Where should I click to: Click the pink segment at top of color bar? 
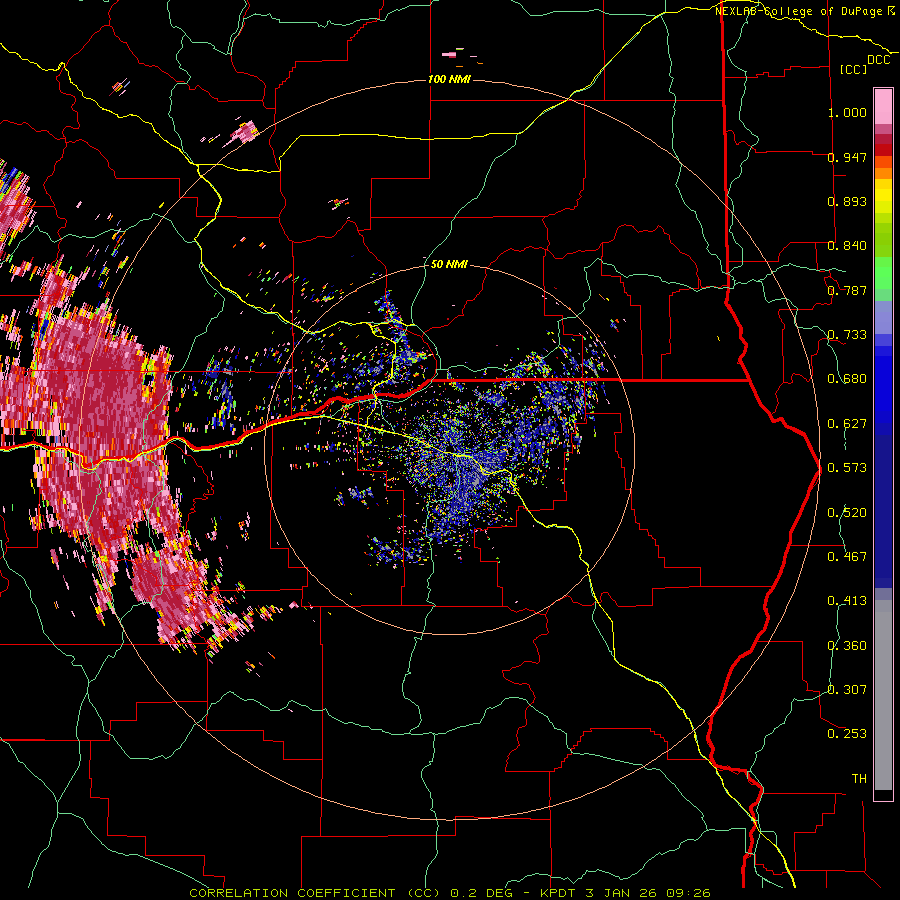click(x=883, y=106)
